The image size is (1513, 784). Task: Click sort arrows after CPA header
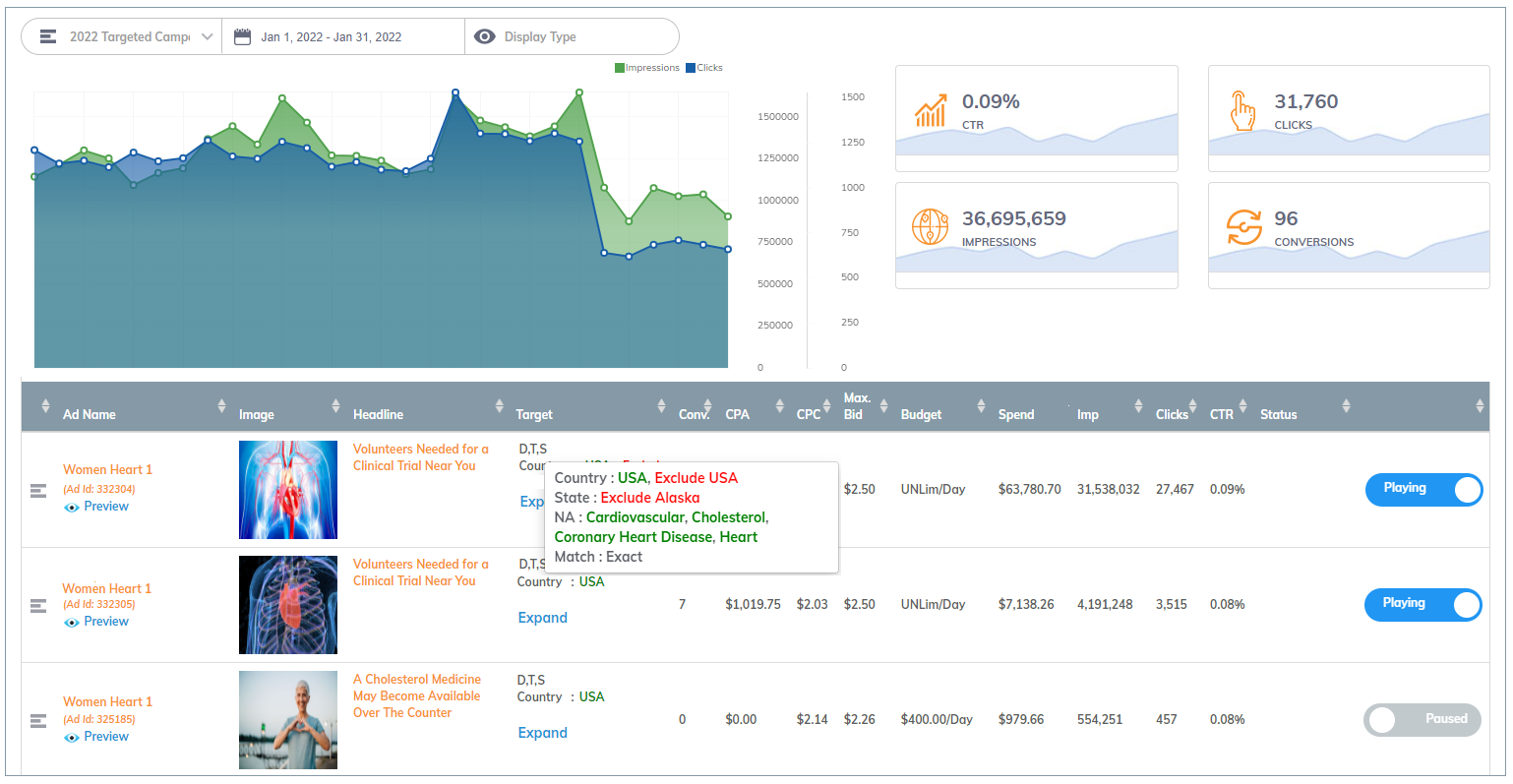[x=779, y=405]
